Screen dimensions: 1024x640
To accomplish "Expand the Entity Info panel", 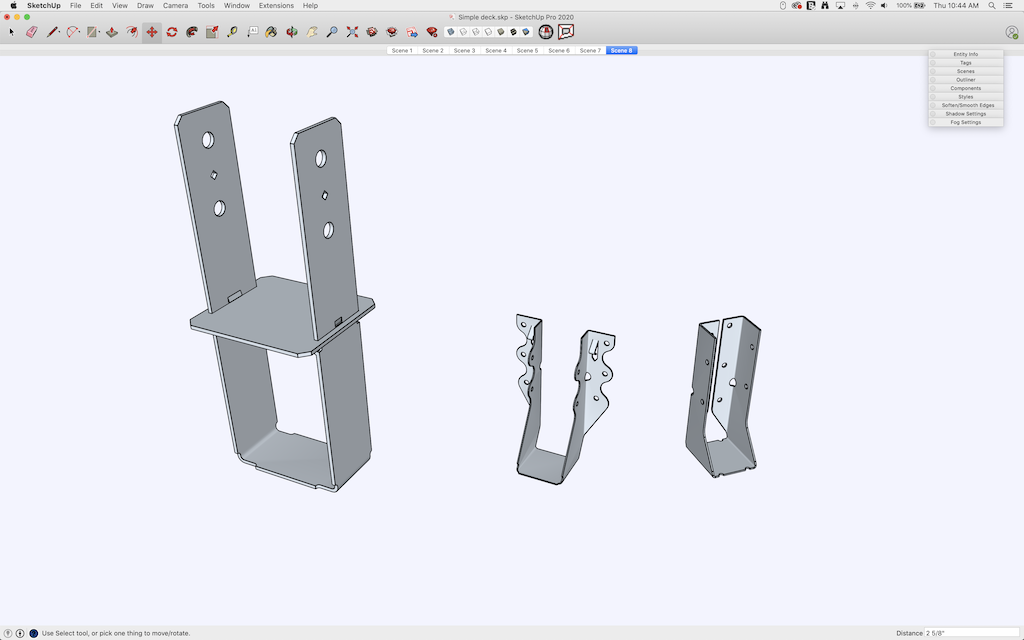I will pyautogui.click(x=965, y=54).
